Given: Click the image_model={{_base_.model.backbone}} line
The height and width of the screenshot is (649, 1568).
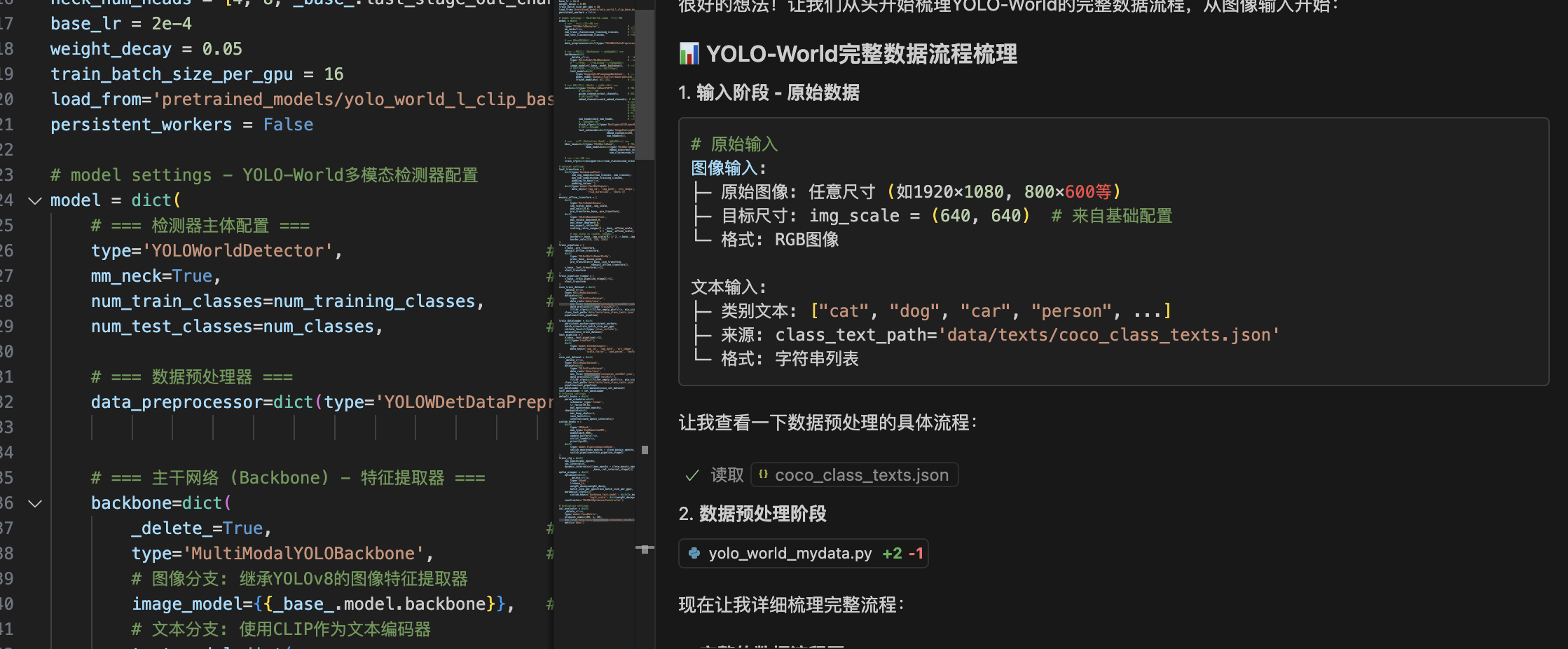Looking at the screenshot, I should pyautogui.click(x=323, y=604).
